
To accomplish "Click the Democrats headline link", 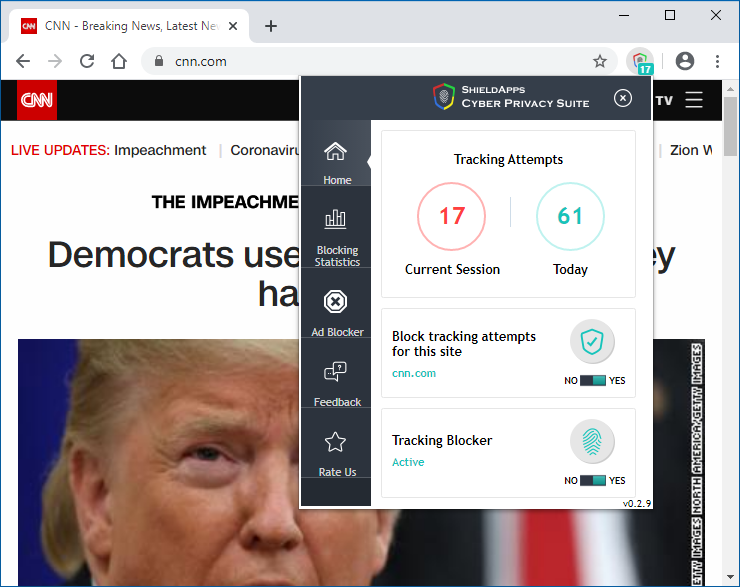I will [174, 274].
